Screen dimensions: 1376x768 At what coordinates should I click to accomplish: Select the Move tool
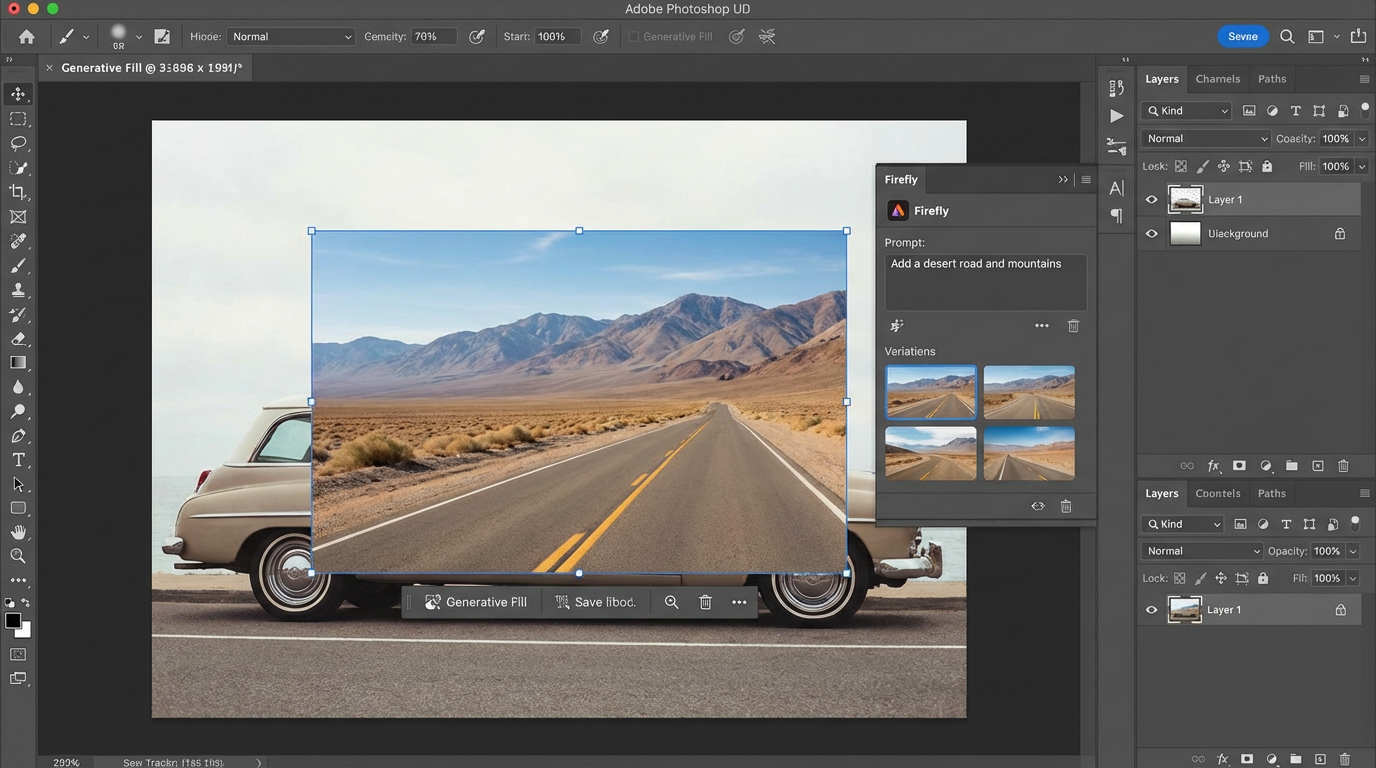(18, 94)
